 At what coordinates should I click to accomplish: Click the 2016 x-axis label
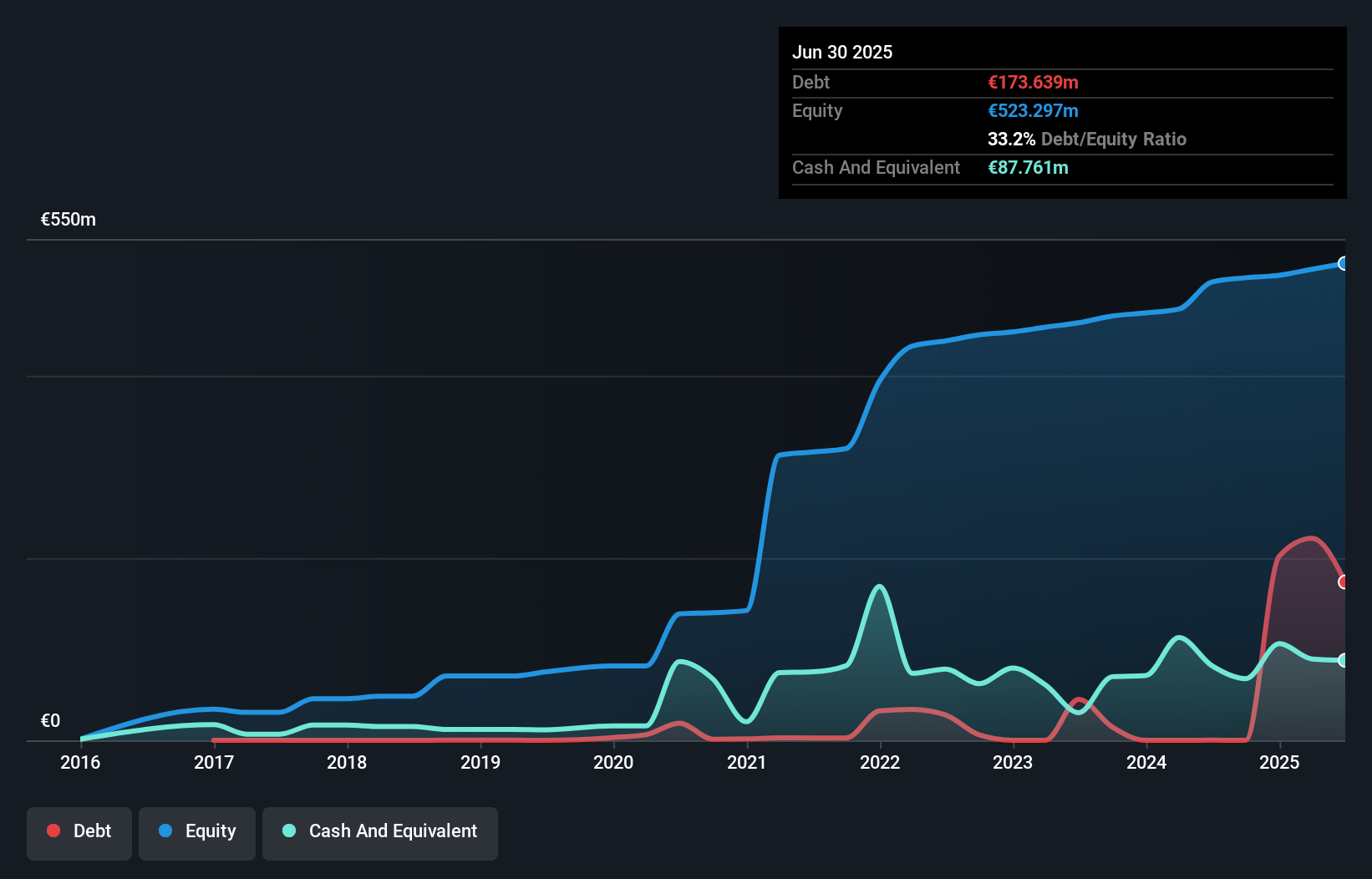[80, 762]
